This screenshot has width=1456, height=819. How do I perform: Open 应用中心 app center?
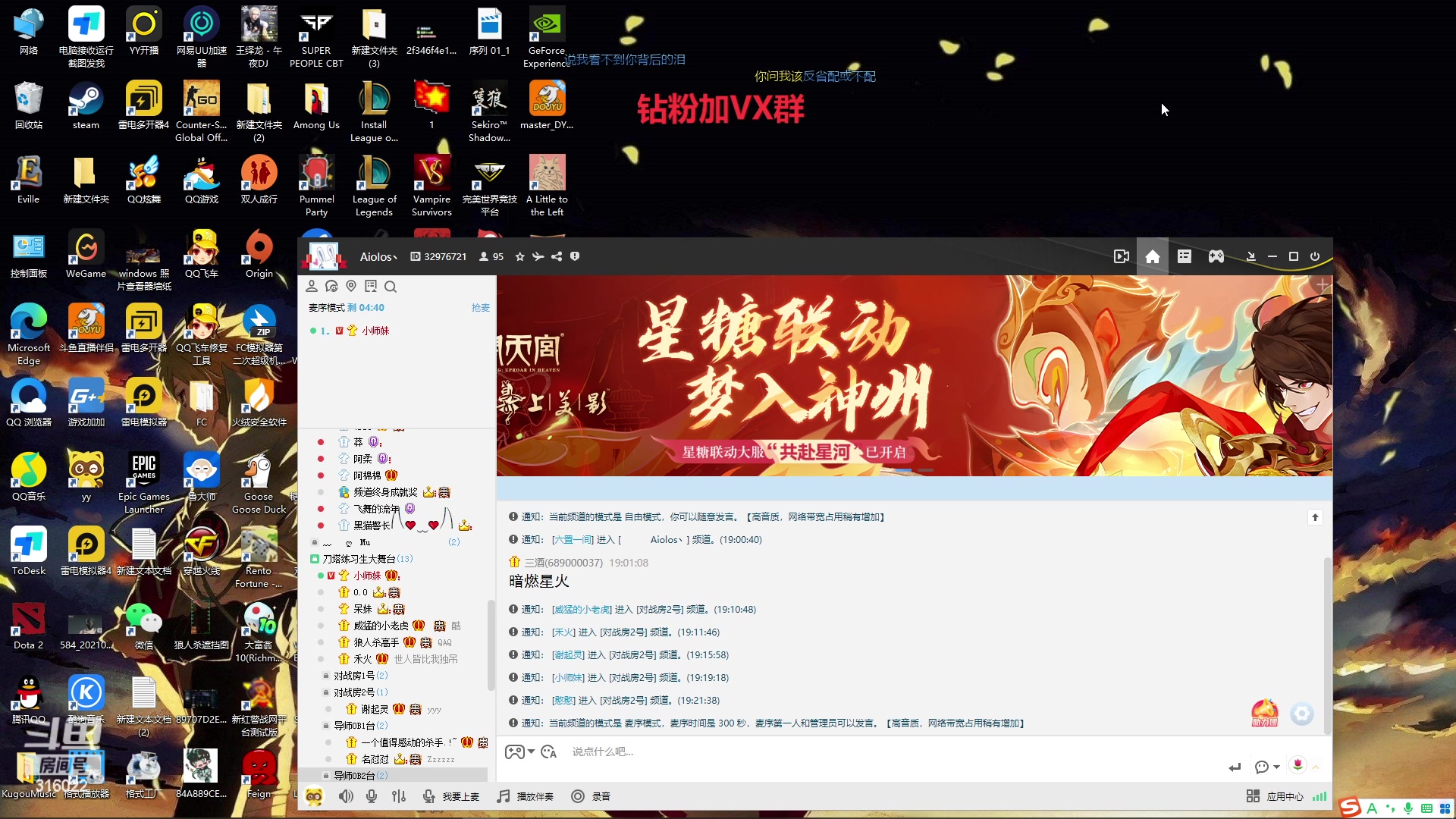(x=1276, y=796)
